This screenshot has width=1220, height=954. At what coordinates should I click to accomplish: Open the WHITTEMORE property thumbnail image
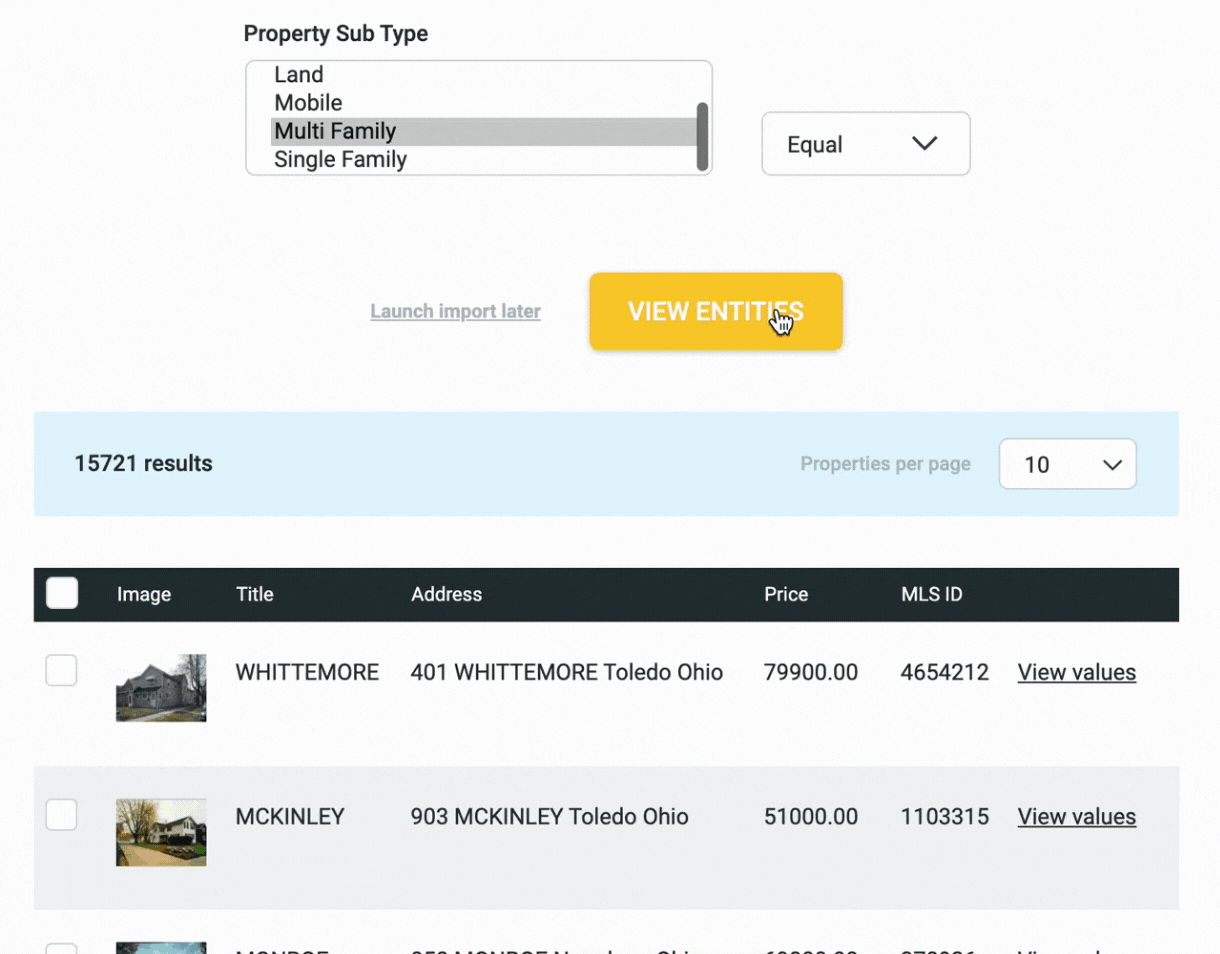coord(161,688)
